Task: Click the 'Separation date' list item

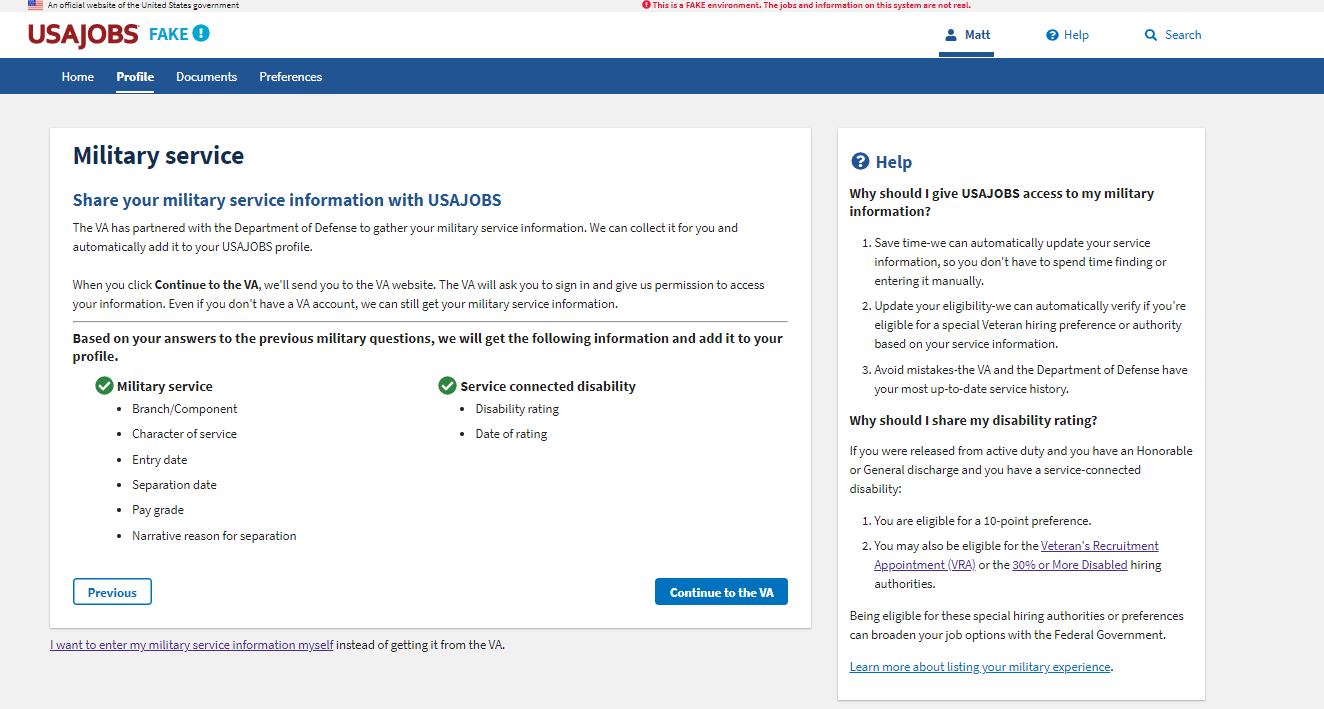Action: 174,485
